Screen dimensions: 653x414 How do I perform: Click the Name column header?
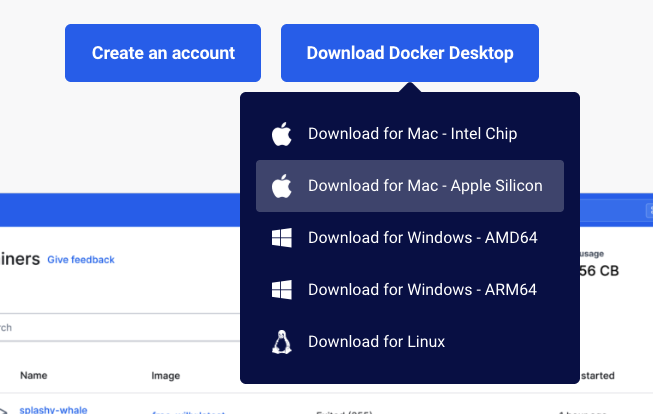click(x=34, y=375)
